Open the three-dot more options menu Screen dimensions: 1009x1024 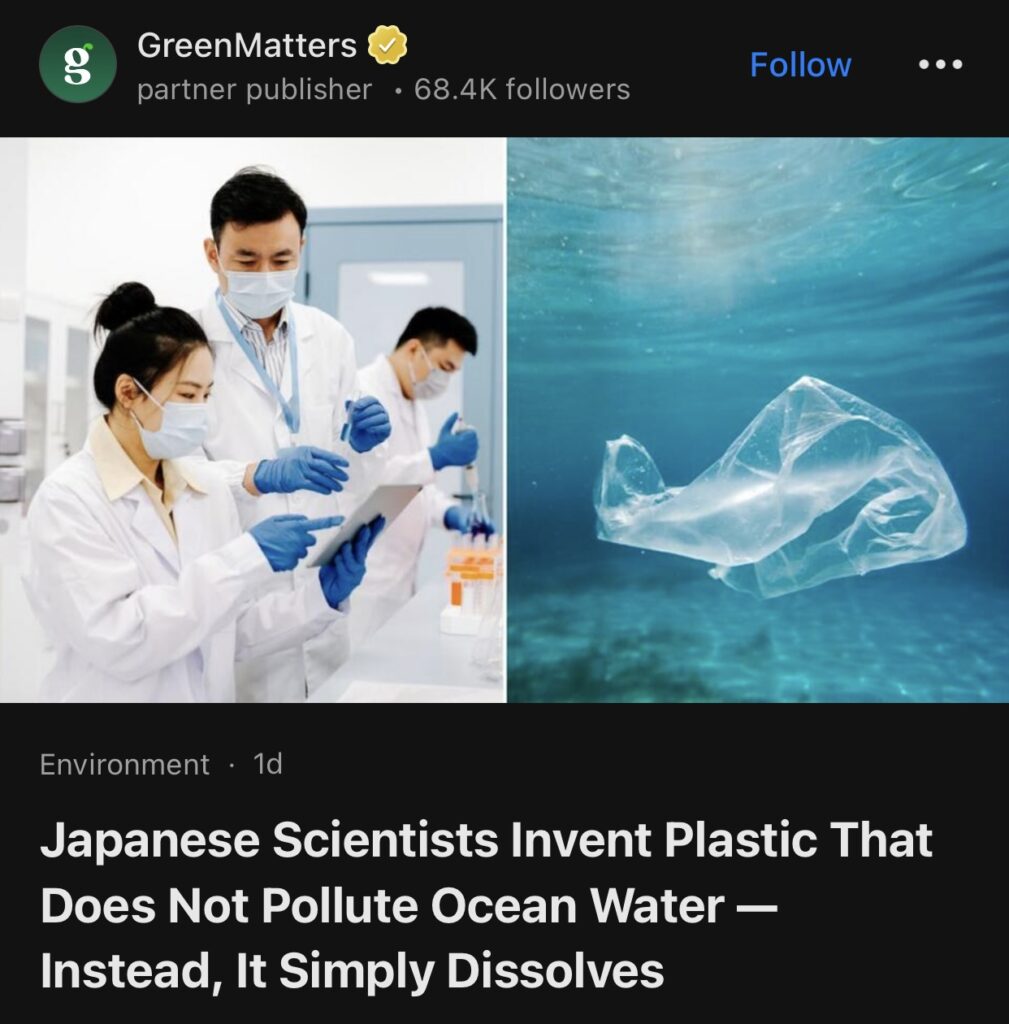click(940, 64)
